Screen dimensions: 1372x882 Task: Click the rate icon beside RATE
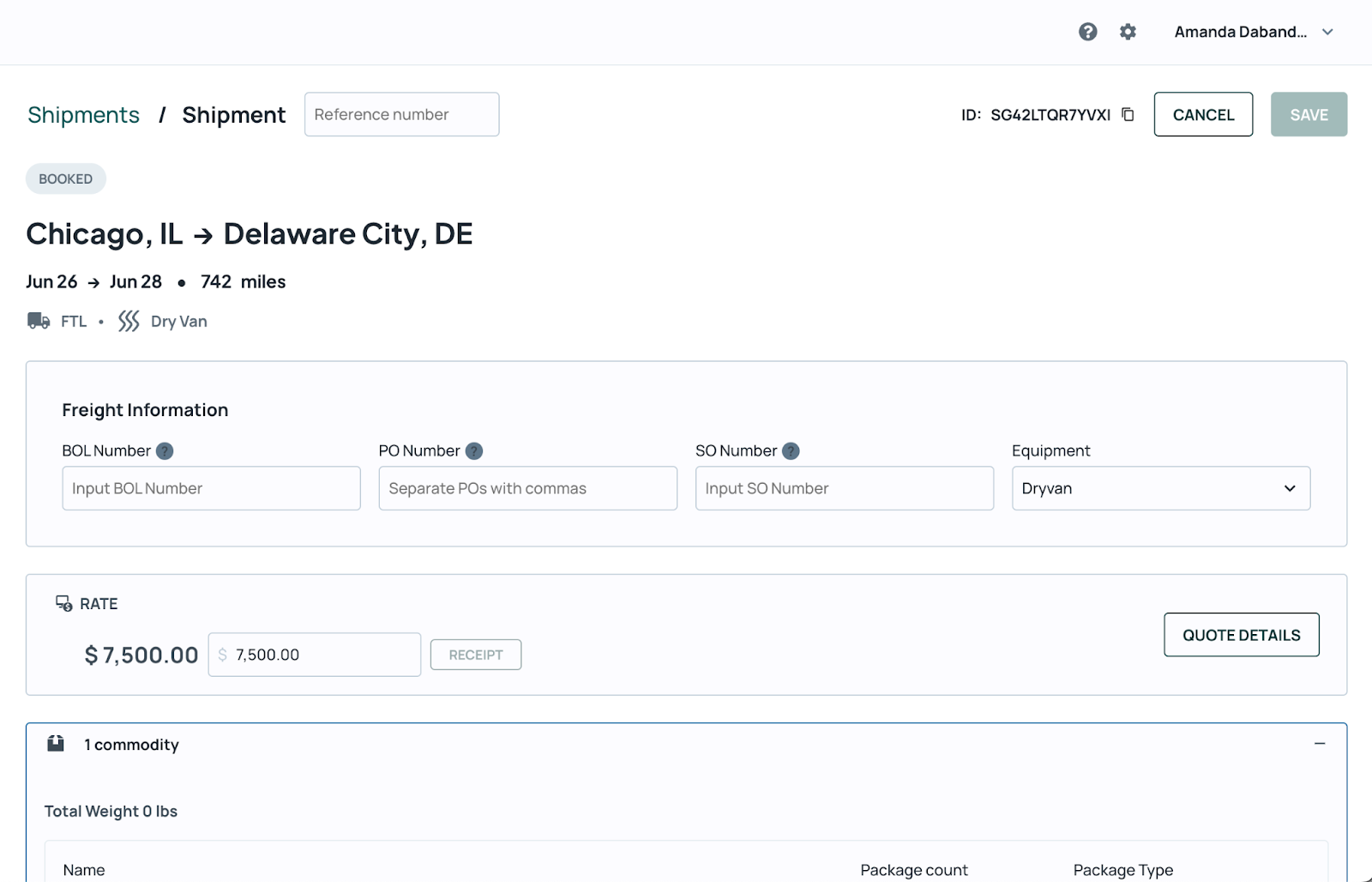pos(64,603)
